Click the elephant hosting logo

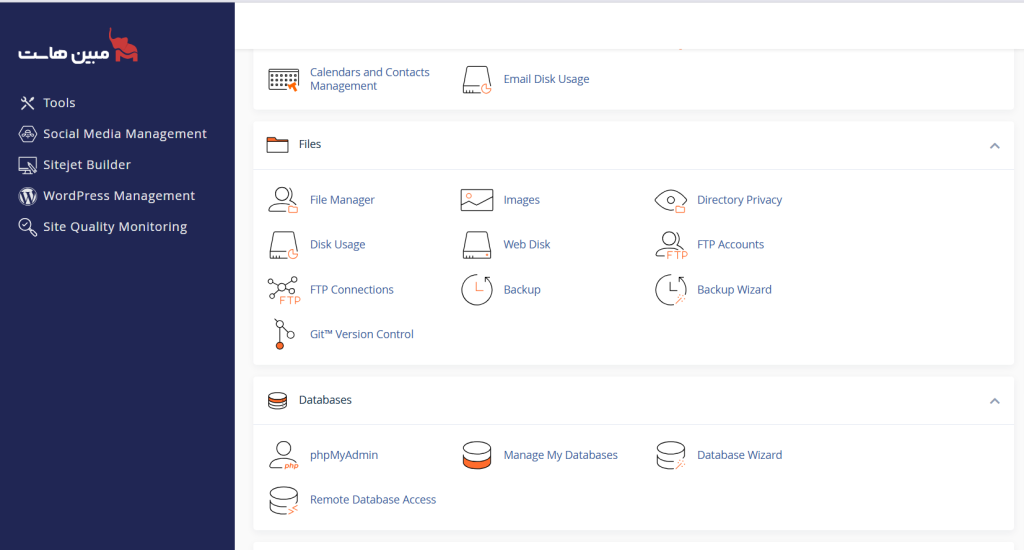point(78,46)
